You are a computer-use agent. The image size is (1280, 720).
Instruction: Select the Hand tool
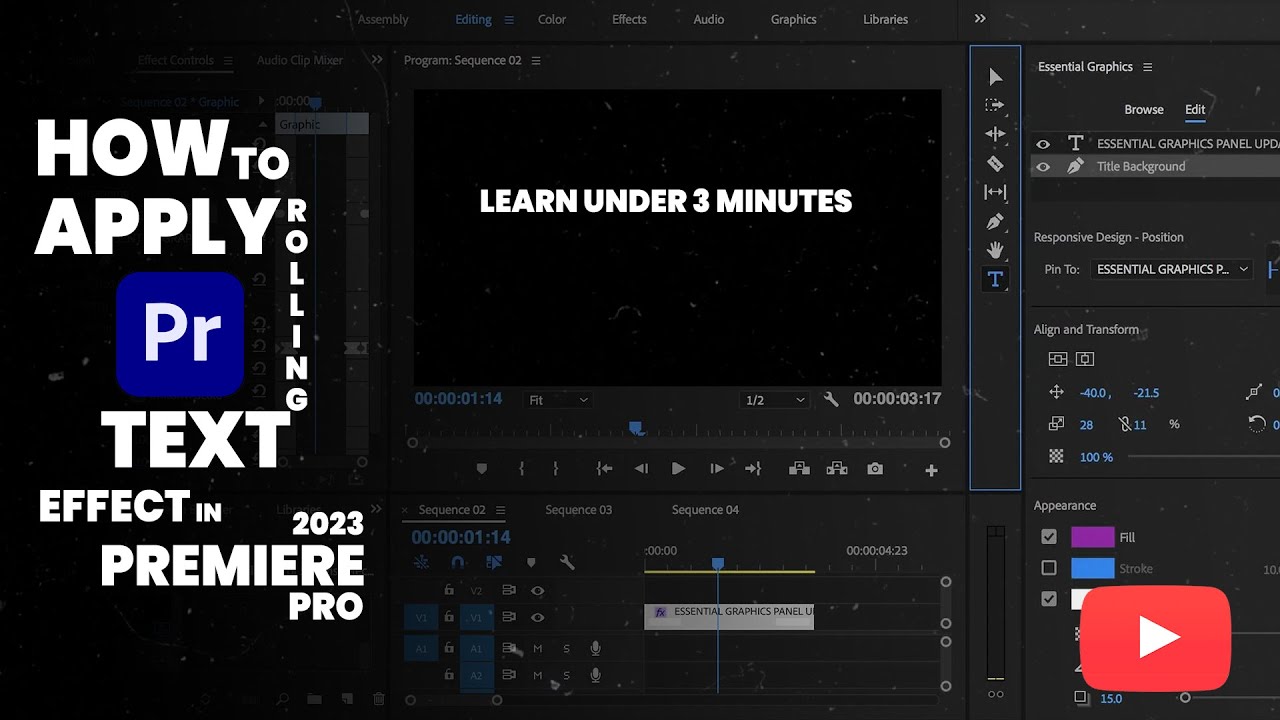[x=995, y=250]
